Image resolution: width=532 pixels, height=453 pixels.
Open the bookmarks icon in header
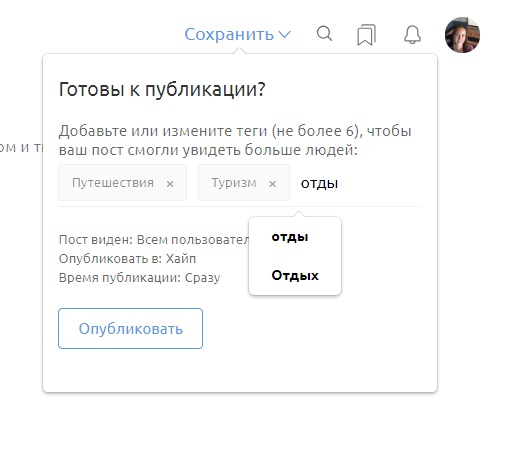pyautogui.click(x=366, y=35)
